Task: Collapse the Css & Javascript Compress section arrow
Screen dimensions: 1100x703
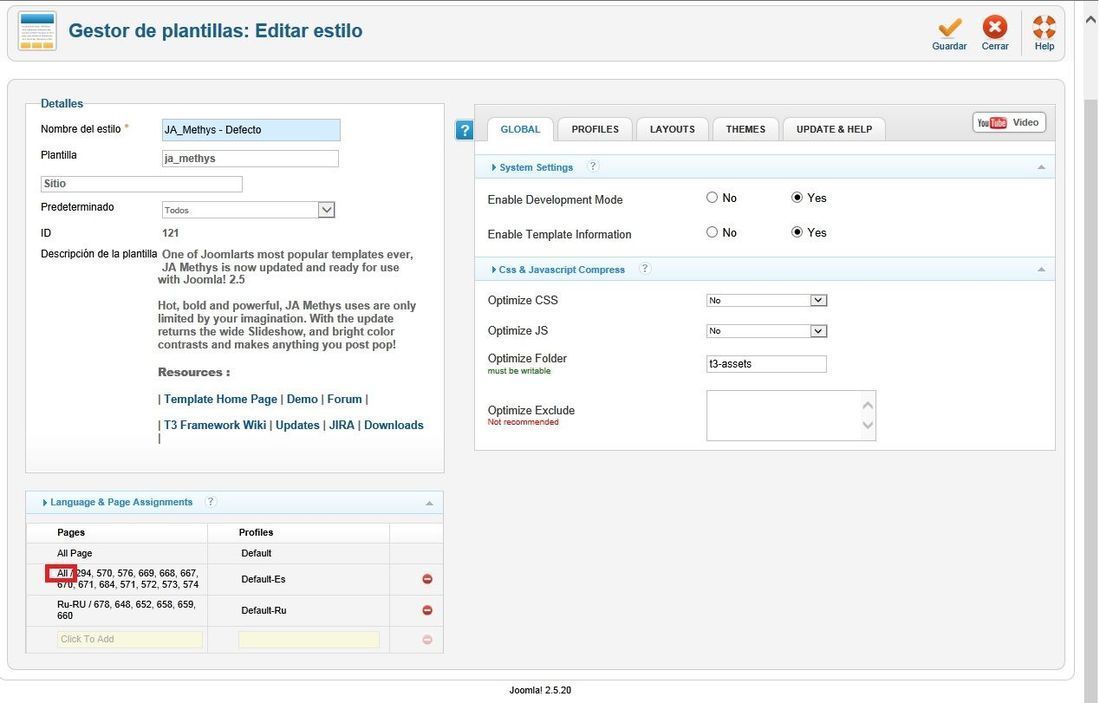Action: point(1041,269)
